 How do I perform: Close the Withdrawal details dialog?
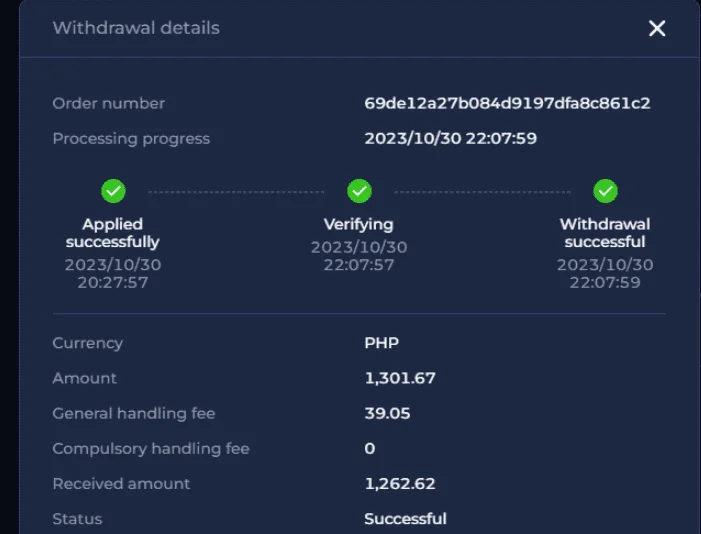point(657,29)
